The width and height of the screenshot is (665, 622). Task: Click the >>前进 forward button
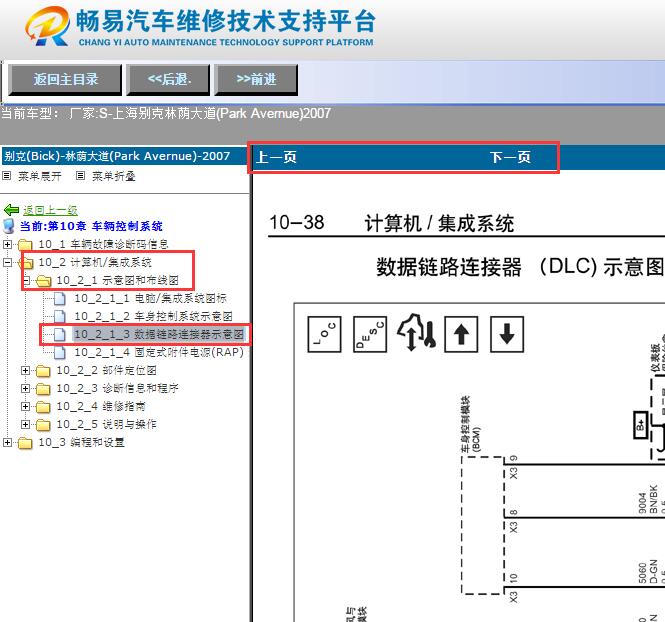[x=256, y=79]
